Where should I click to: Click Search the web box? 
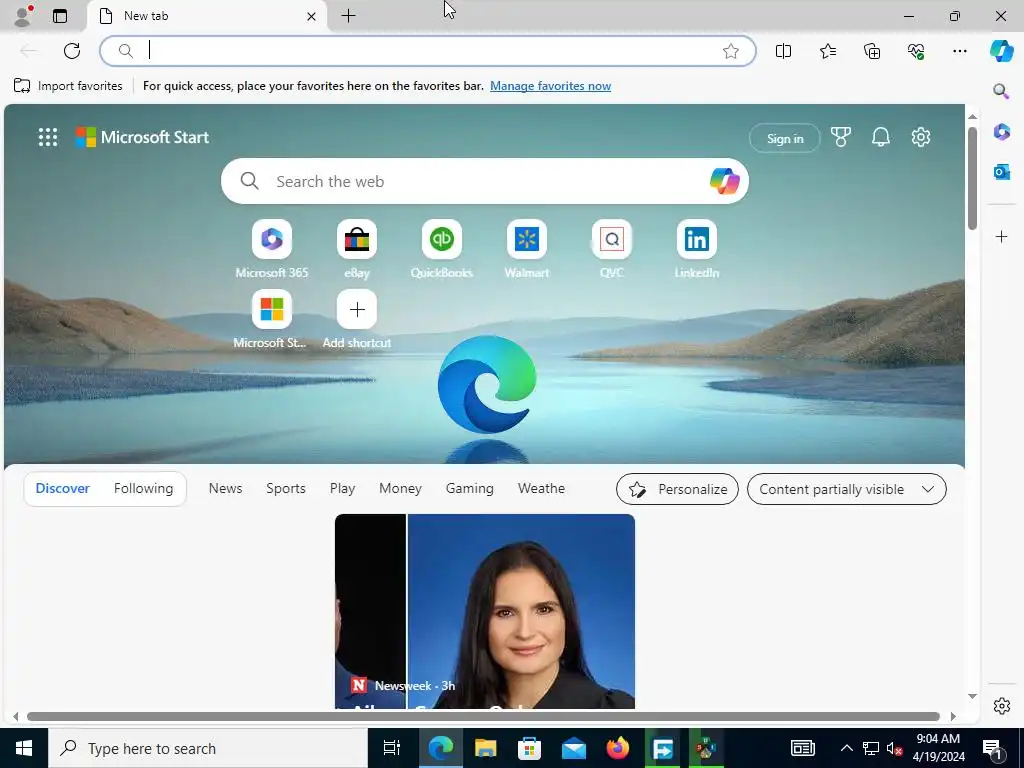[x=485, y=181]
